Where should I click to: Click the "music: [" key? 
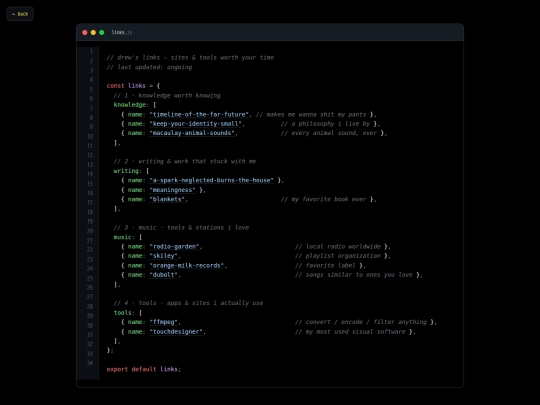[x=128, y=237]
